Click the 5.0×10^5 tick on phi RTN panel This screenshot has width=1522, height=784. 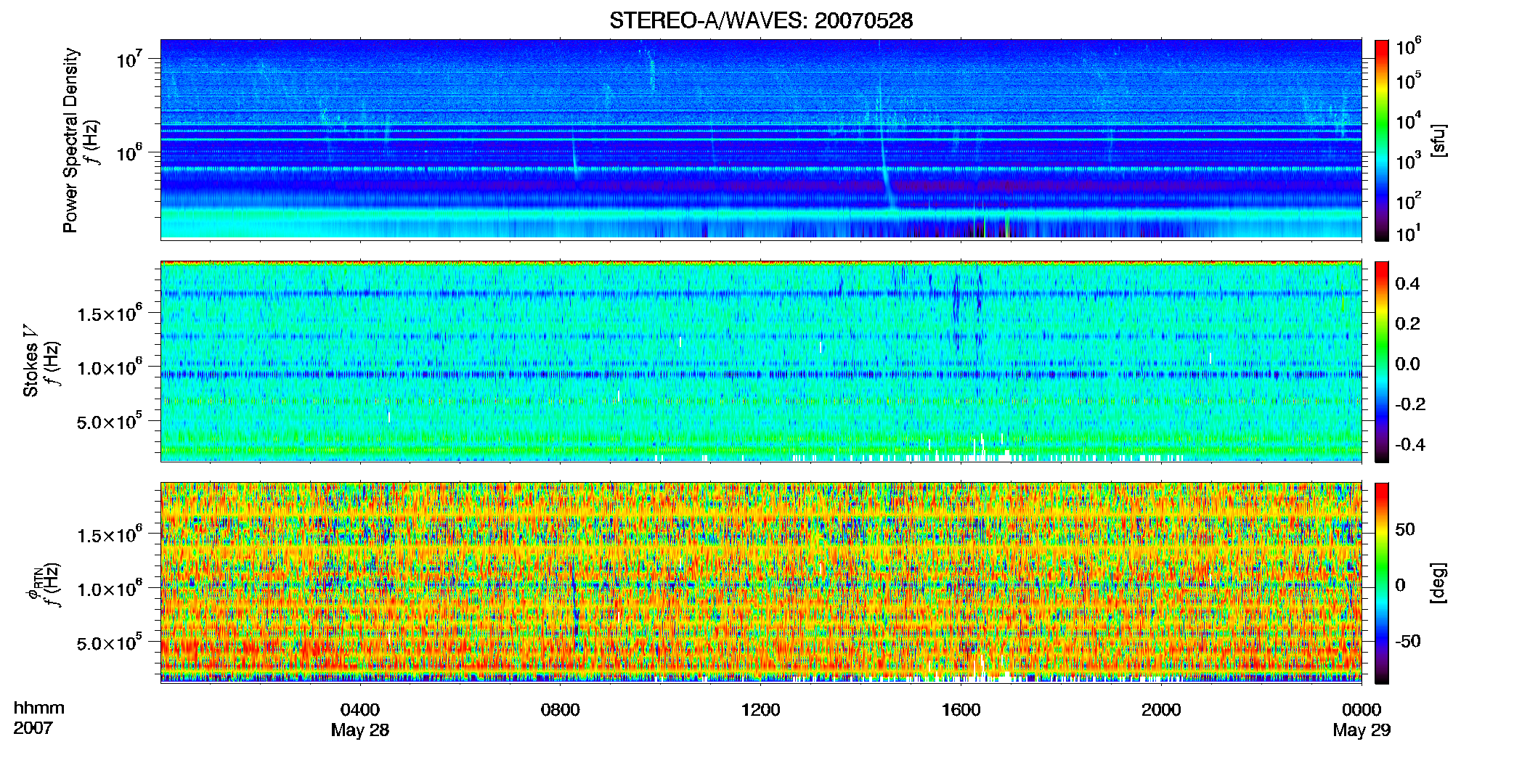(110, 643)
